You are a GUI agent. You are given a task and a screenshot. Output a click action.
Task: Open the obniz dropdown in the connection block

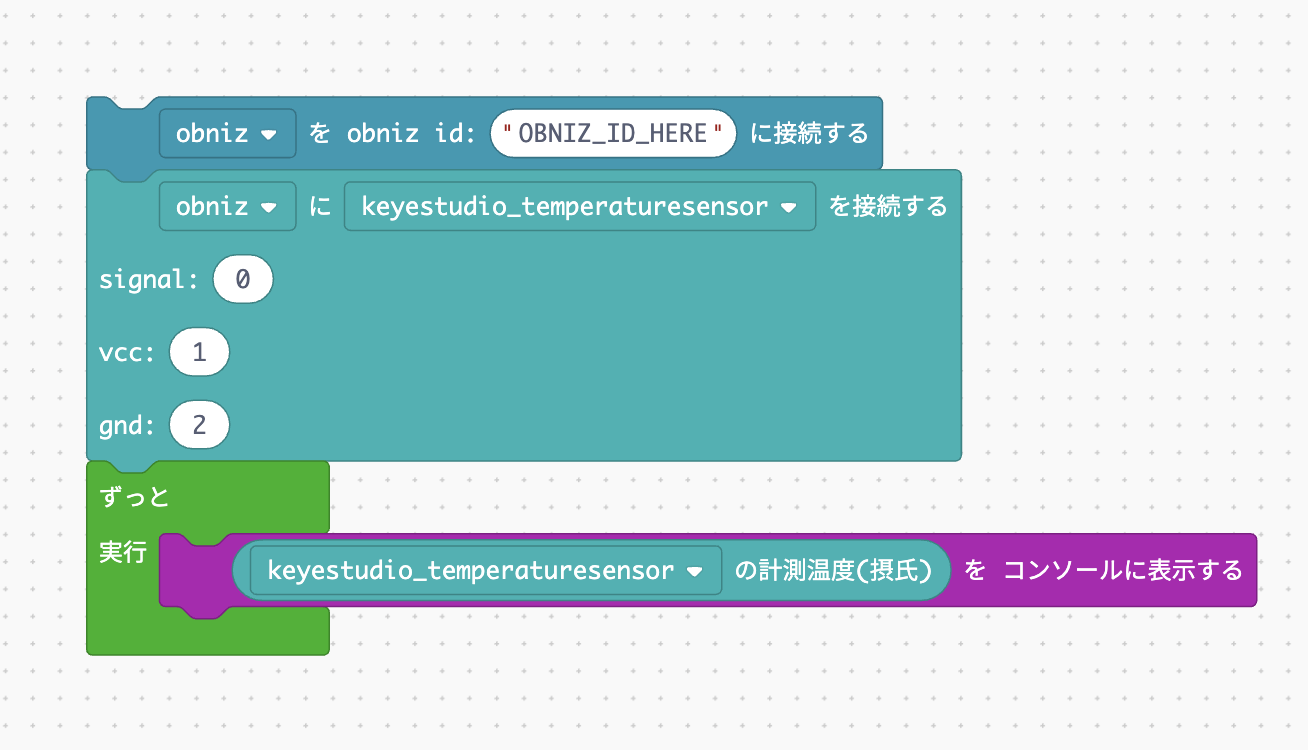tap(226, 132)
